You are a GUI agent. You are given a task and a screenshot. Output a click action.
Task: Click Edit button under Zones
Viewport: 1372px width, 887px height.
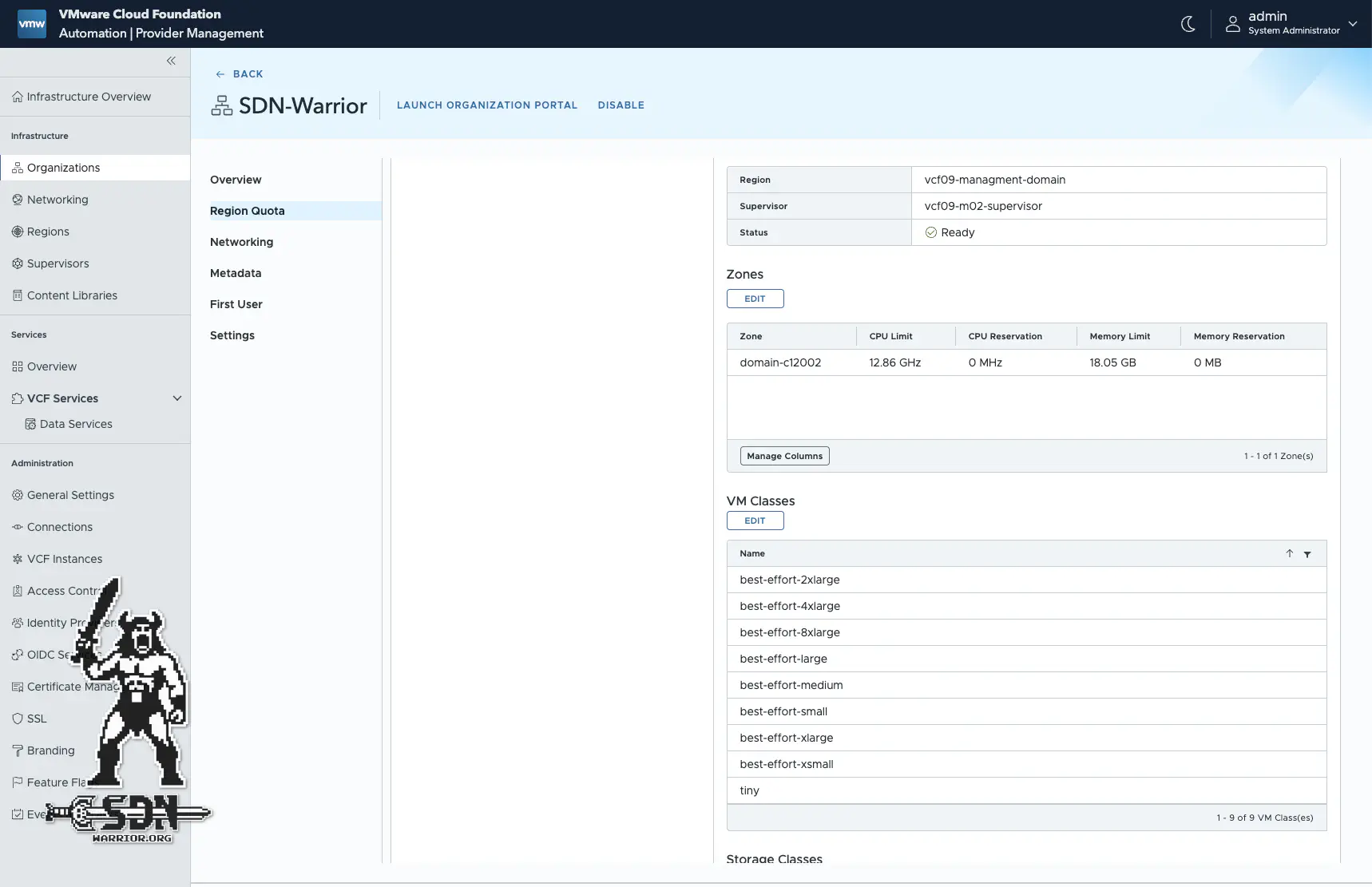(755, 299)
